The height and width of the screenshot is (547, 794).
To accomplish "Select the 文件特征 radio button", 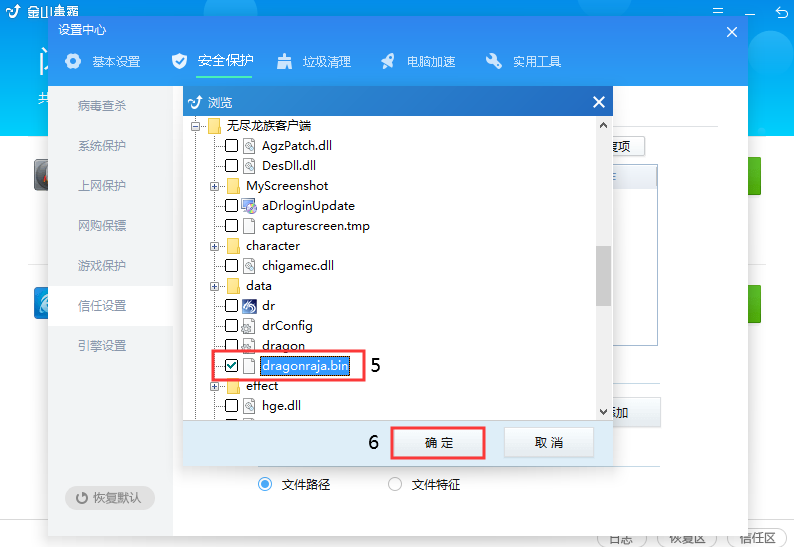I will [395, 484].
